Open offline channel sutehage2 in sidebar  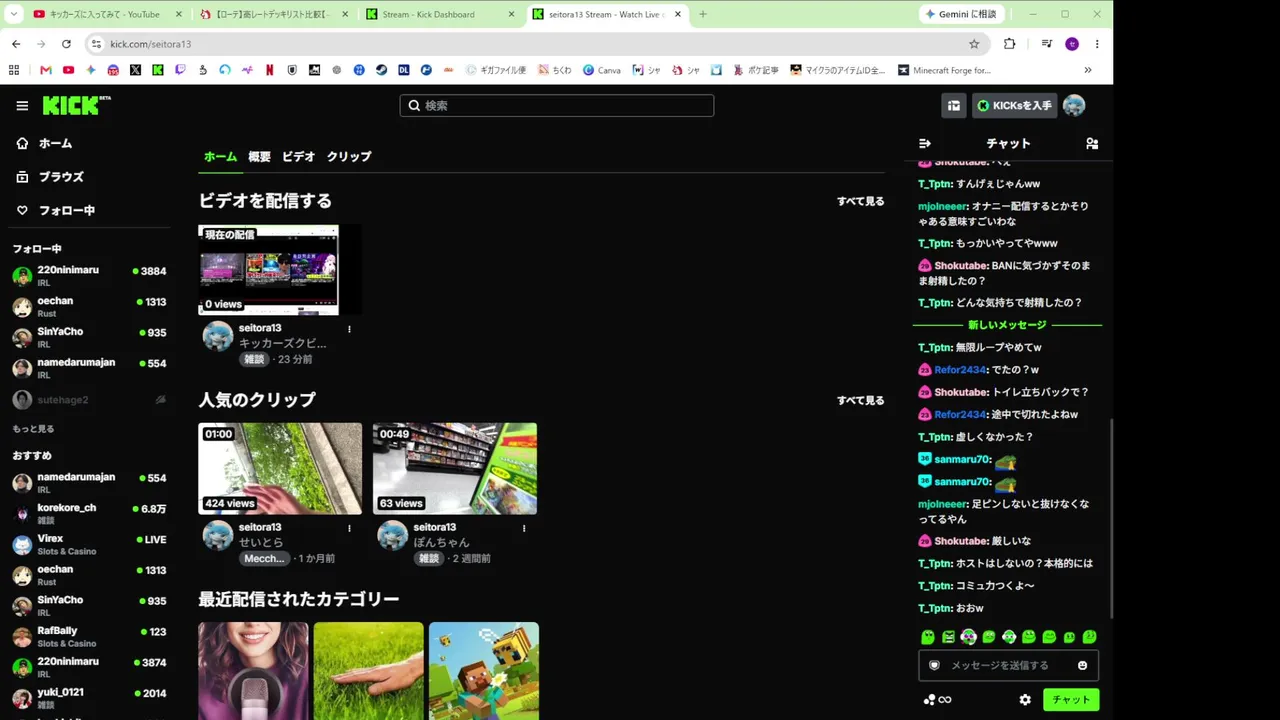[x=89, y=400]
